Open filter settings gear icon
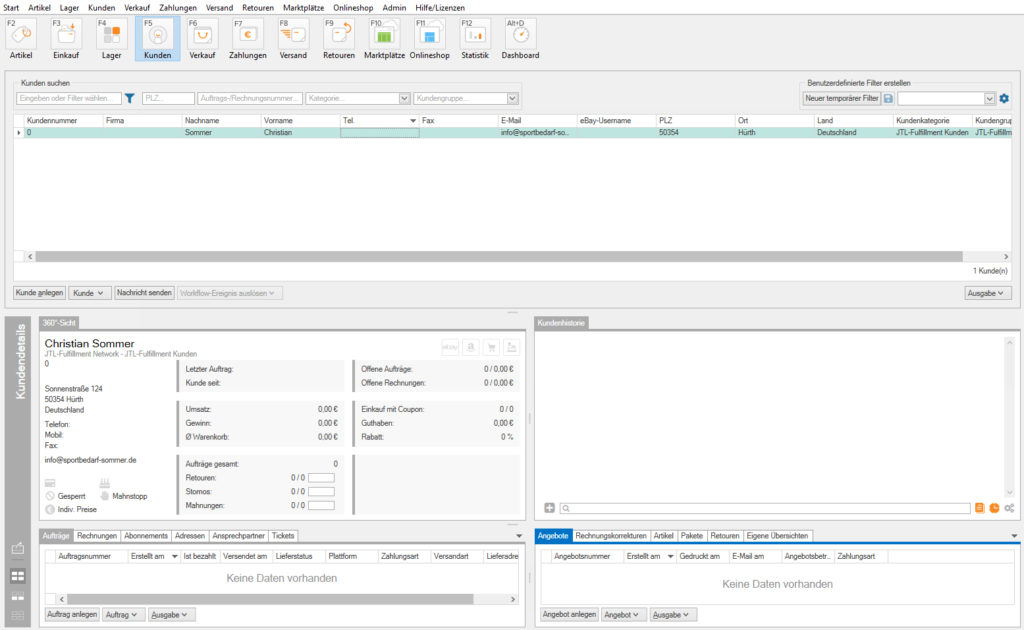 point(1004,99)
